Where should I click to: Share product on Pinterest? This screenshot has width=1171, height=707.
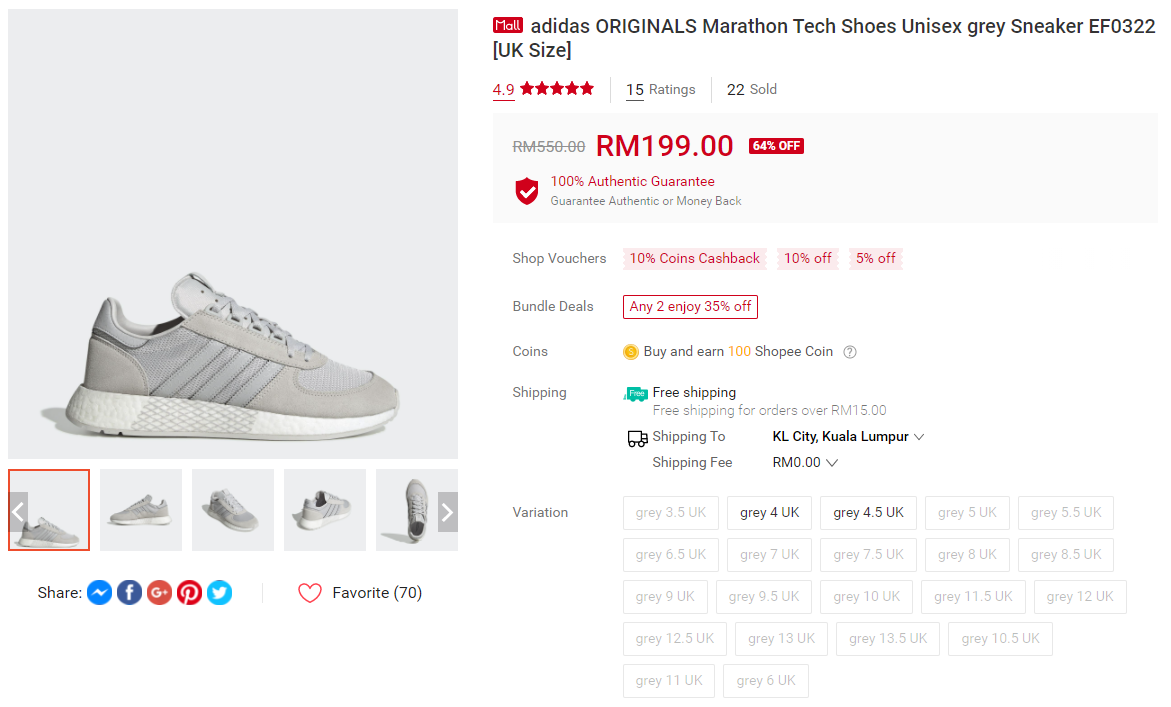189,593
